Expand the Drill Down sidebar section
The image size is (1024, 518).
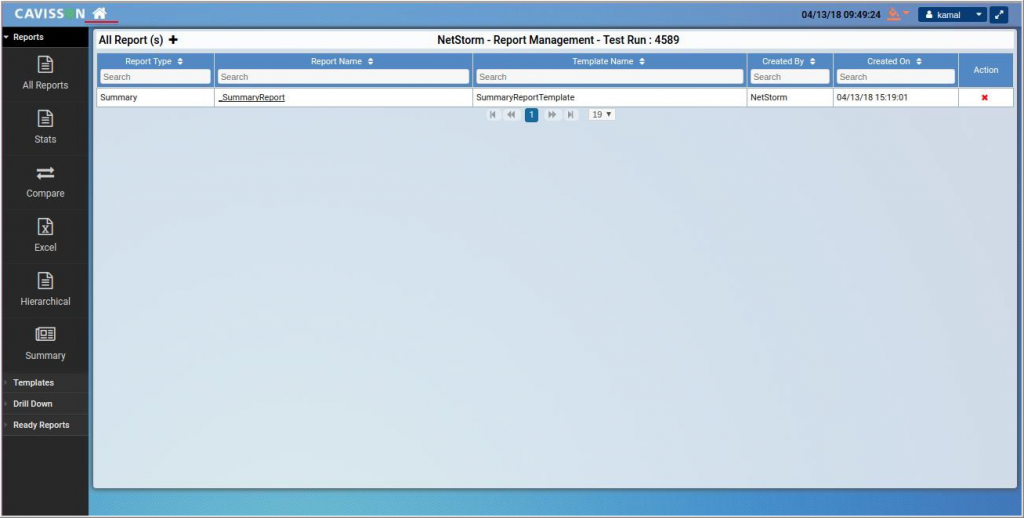pyautogui.click(x=44, y=404)
